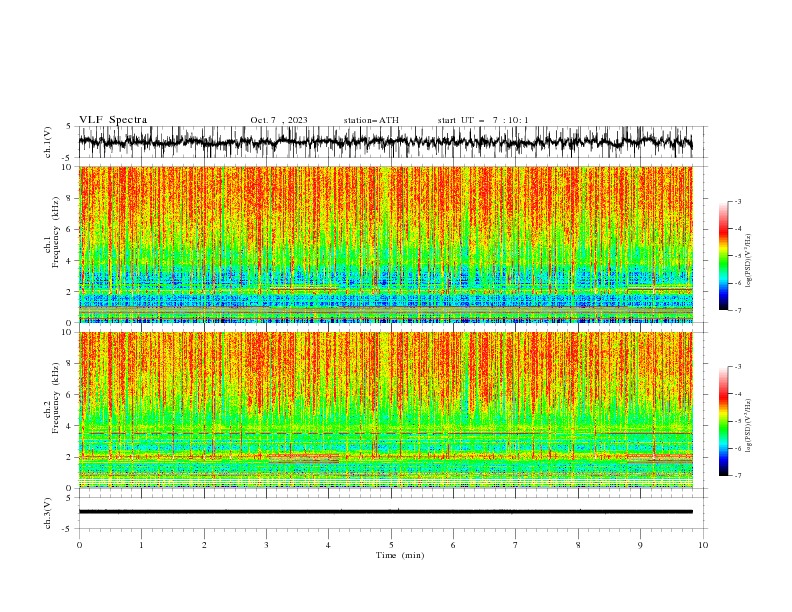Click the "-7" value on lower color bar
This screenshot has width=792, height=612.
[737, 476]
